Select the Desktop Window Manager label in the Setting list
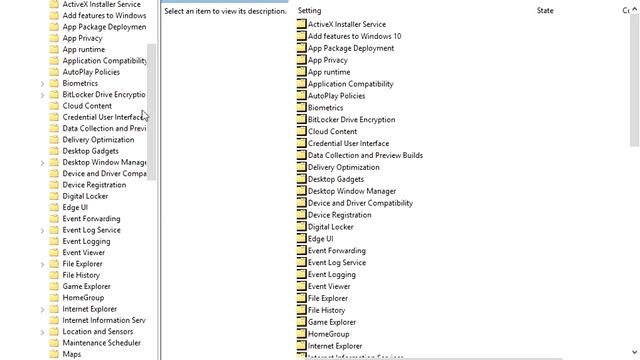The width and height of the screenshot is (640, 360). pyautogui.click(x=352, y=191)
